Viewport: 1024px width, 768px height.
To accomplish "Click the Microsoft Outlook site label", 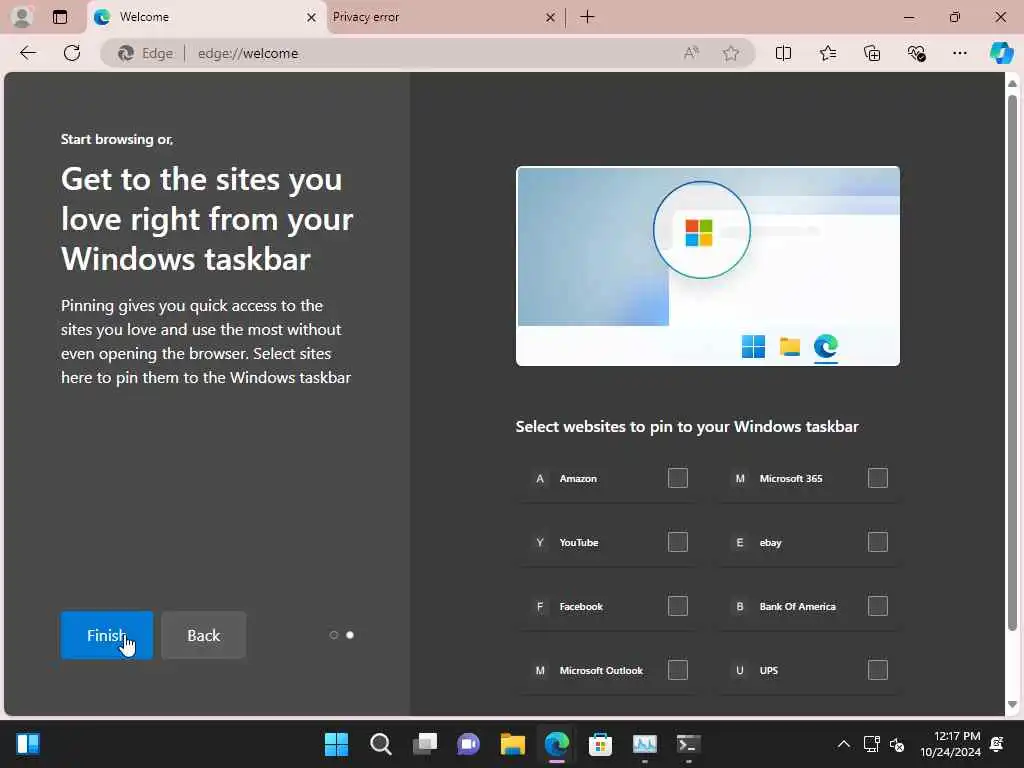I will point(601,671).
